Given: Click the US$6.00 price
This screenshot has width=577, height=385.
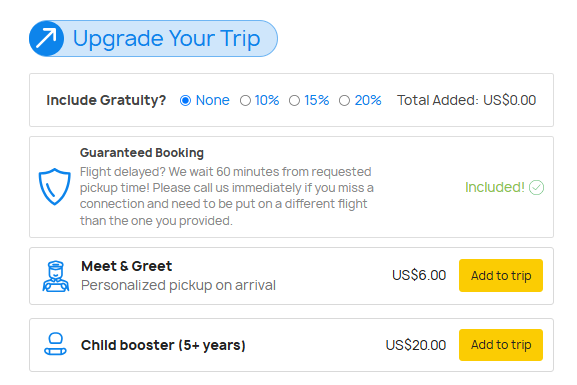Looking at the screenshot, I should coord(419,275).
